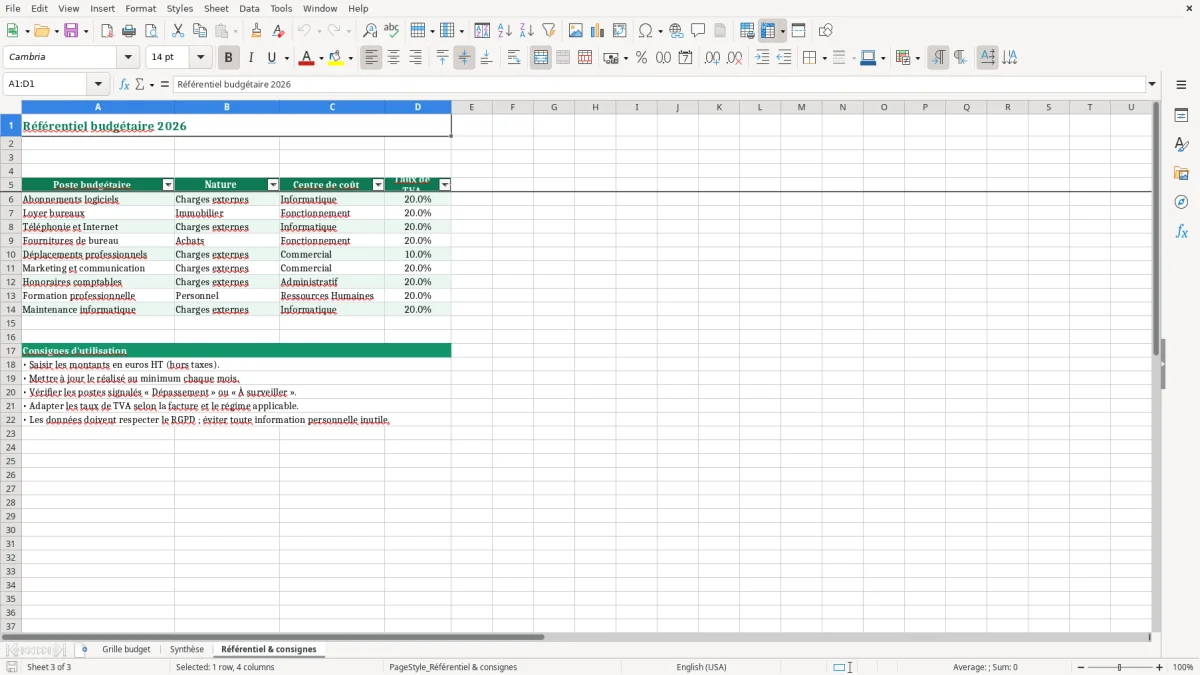Apply red font color swatch
1200x675 pixels.
306,58
